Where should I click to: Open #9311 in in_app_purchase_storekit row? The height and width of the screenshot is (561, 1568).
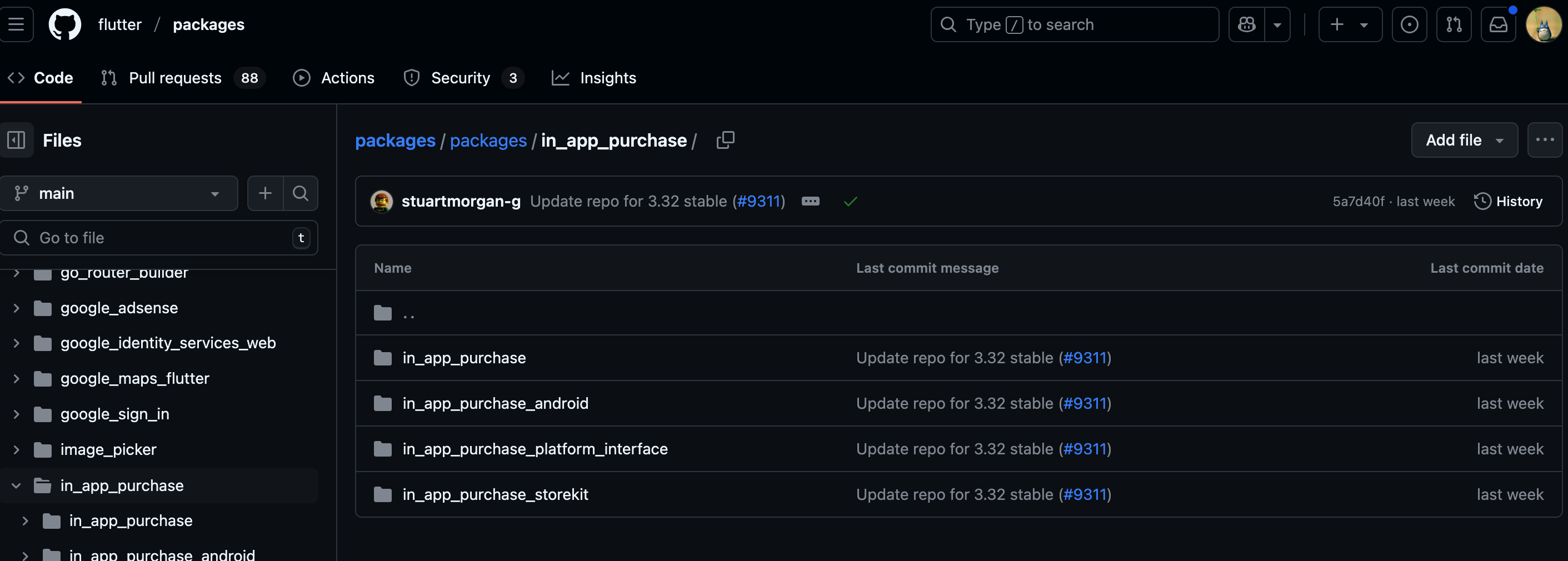(x=1085, y=495)
